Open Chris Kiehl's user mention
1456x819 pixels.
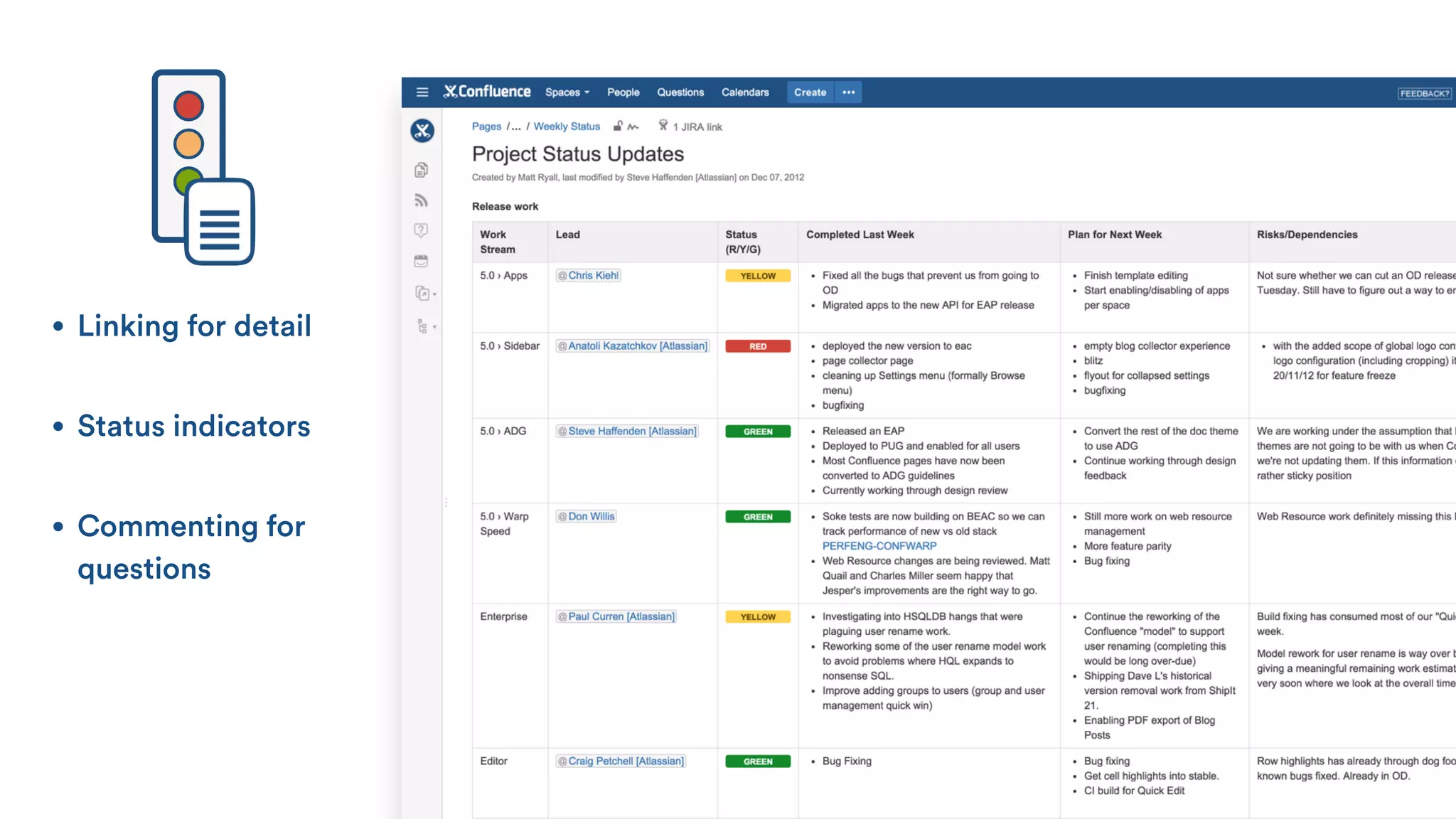click(x=588, y=275)
